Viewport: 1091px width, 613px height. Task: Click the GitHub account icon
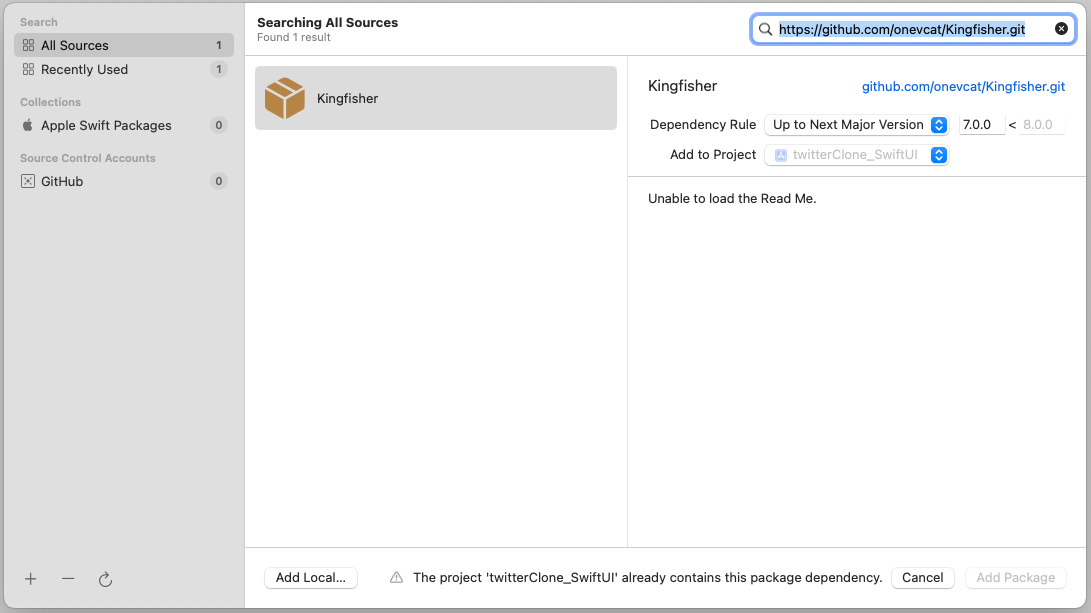[x=28, y=182]
